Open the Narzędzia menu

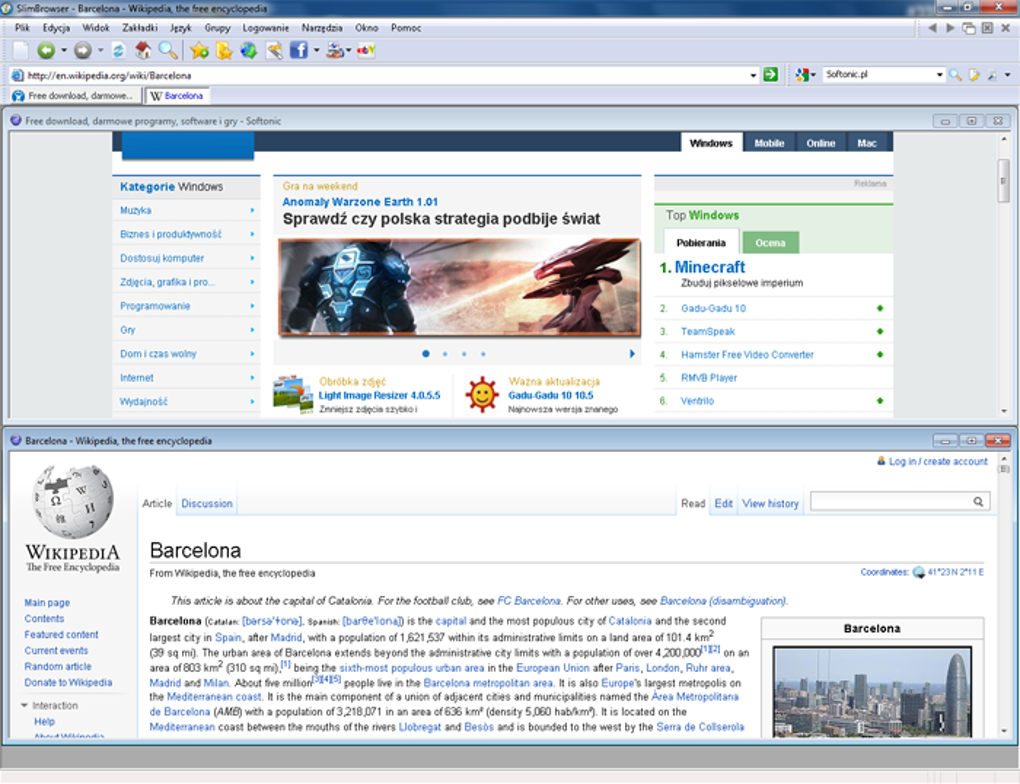click(x=322, y=28)
